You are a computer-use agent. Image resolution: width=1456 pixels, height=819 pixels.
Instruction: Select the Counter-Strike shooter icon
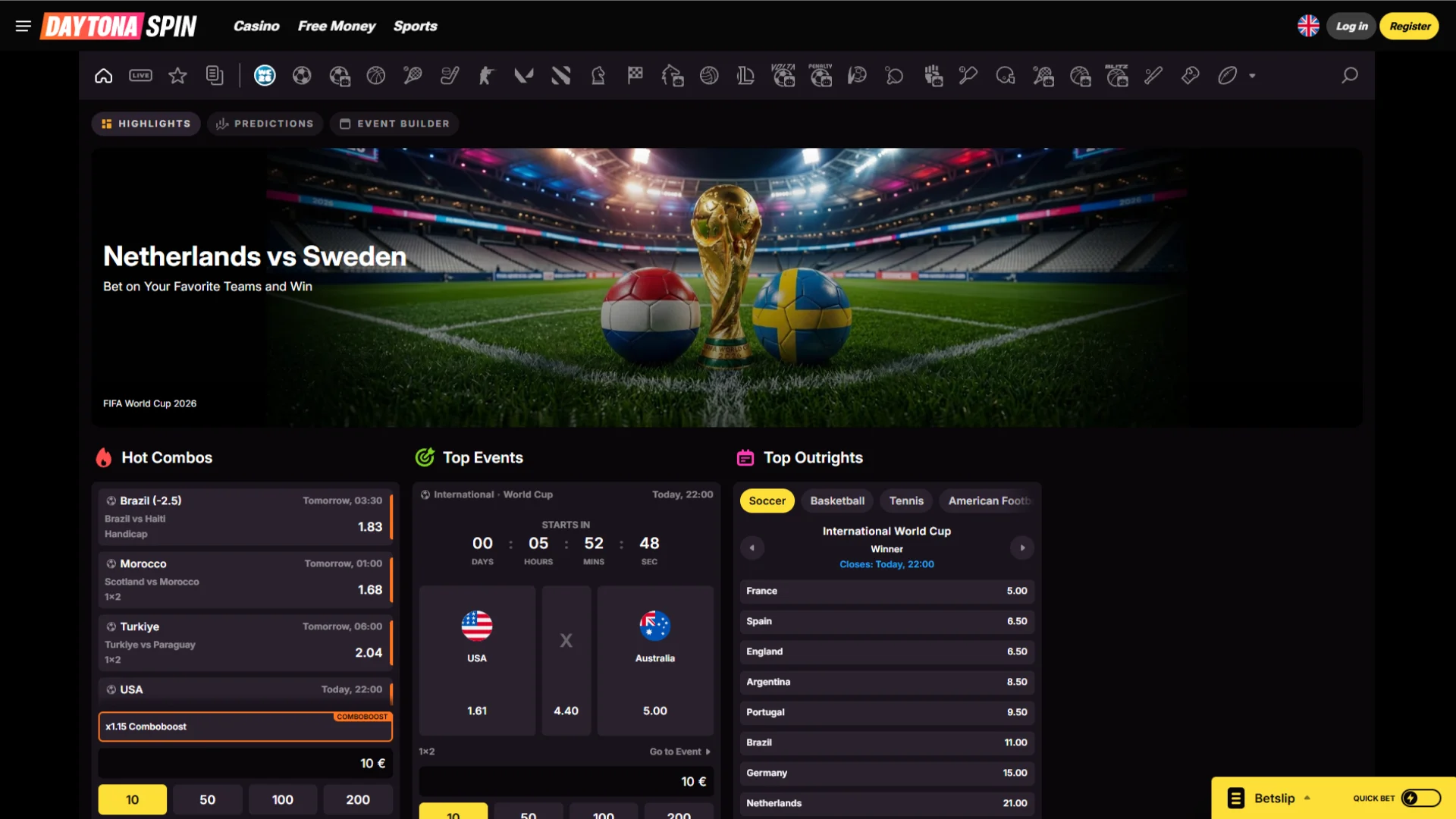pos(486,76)
